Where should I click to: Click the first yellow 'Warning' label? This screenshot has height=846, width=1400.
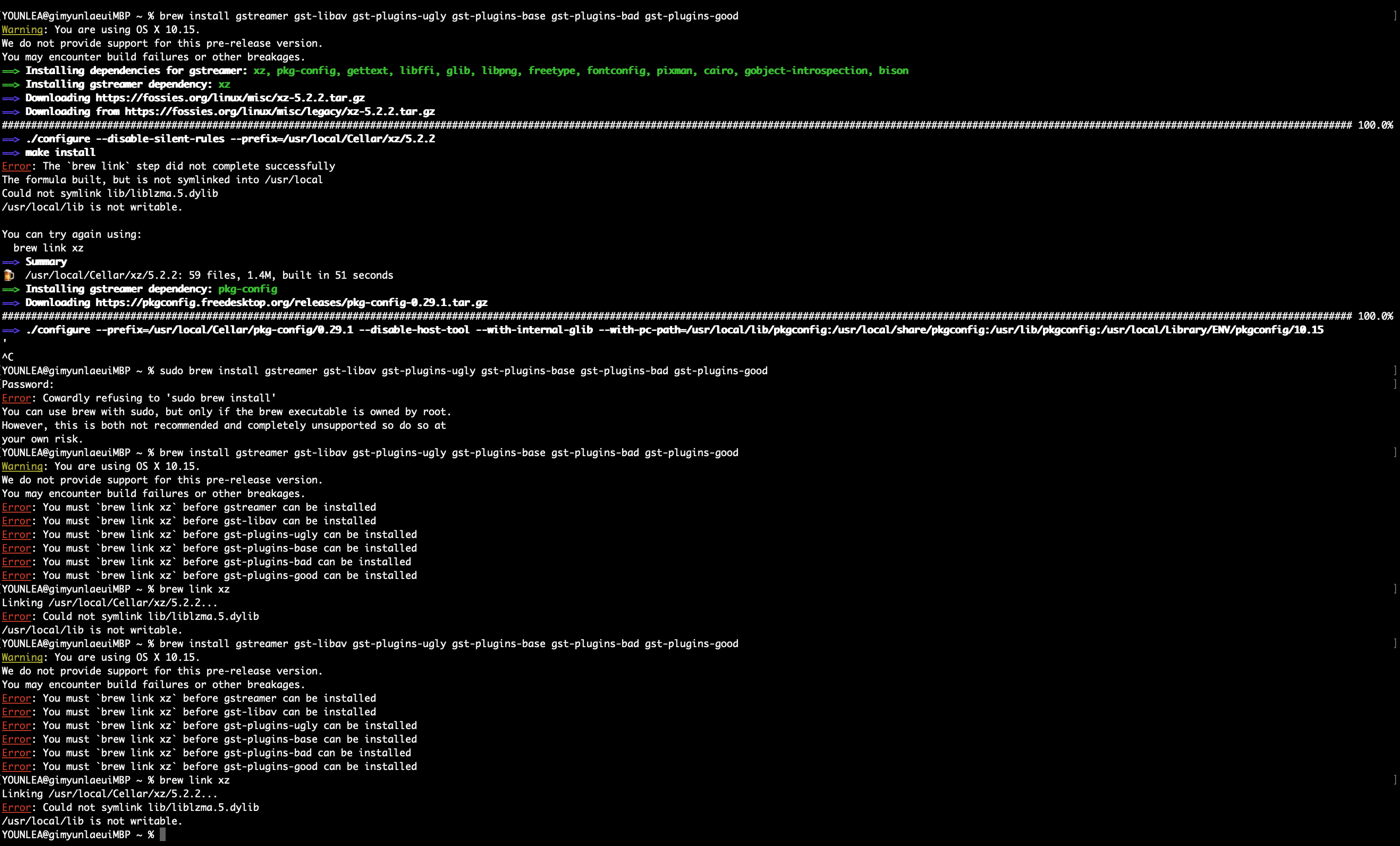[22, 30]
